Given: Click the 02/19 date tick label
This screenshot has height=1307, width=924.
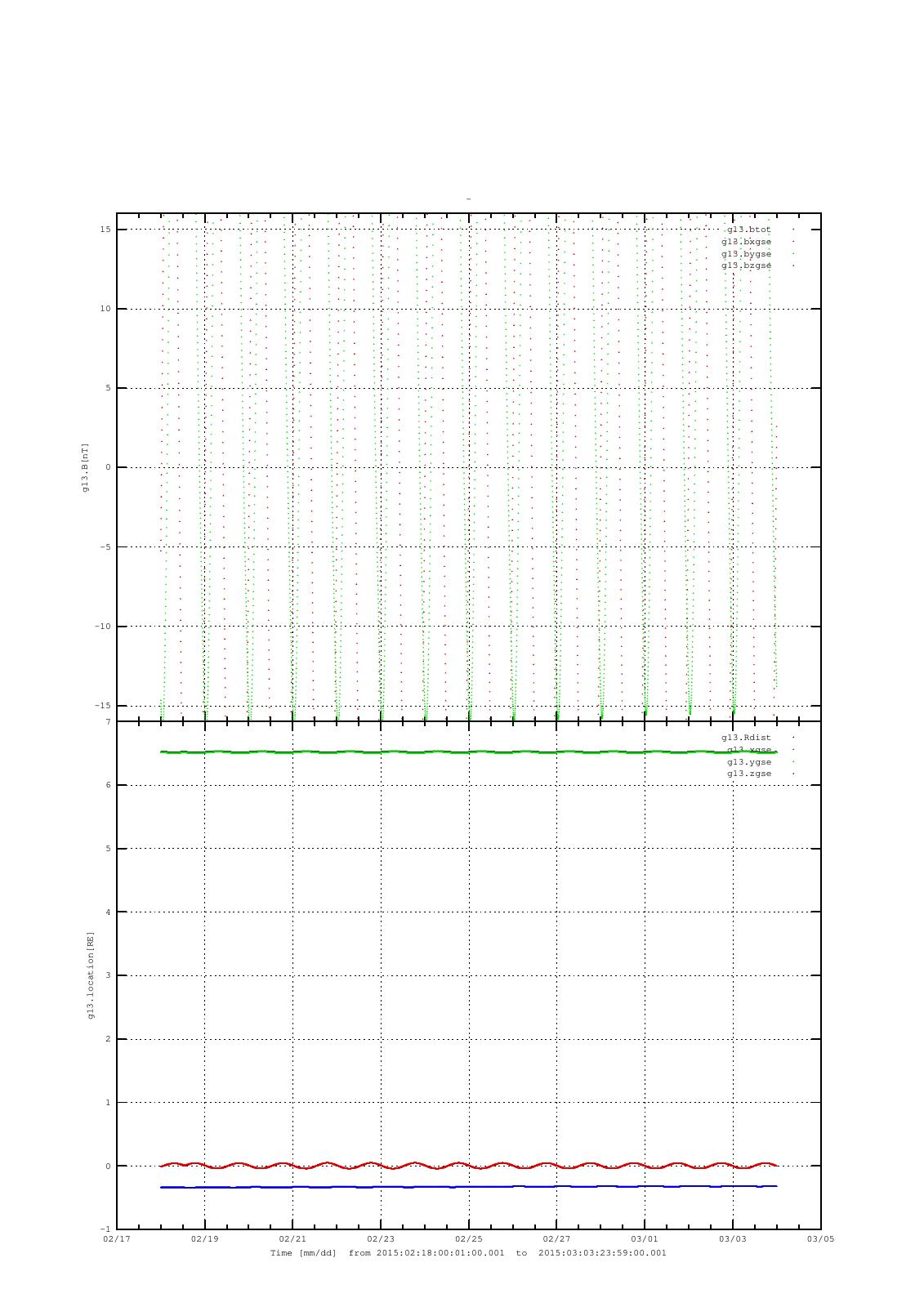Looking at the screenshot, I should pyautogui.click(x=204, y=1239).
